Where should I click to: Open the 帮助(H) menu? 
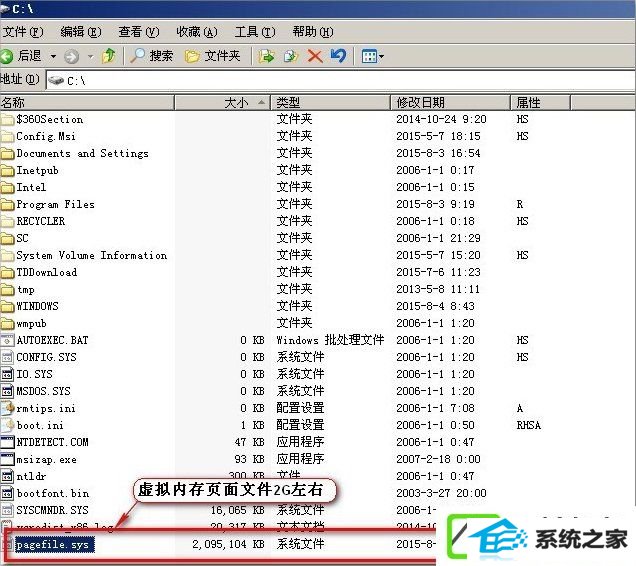coord(313,31)
